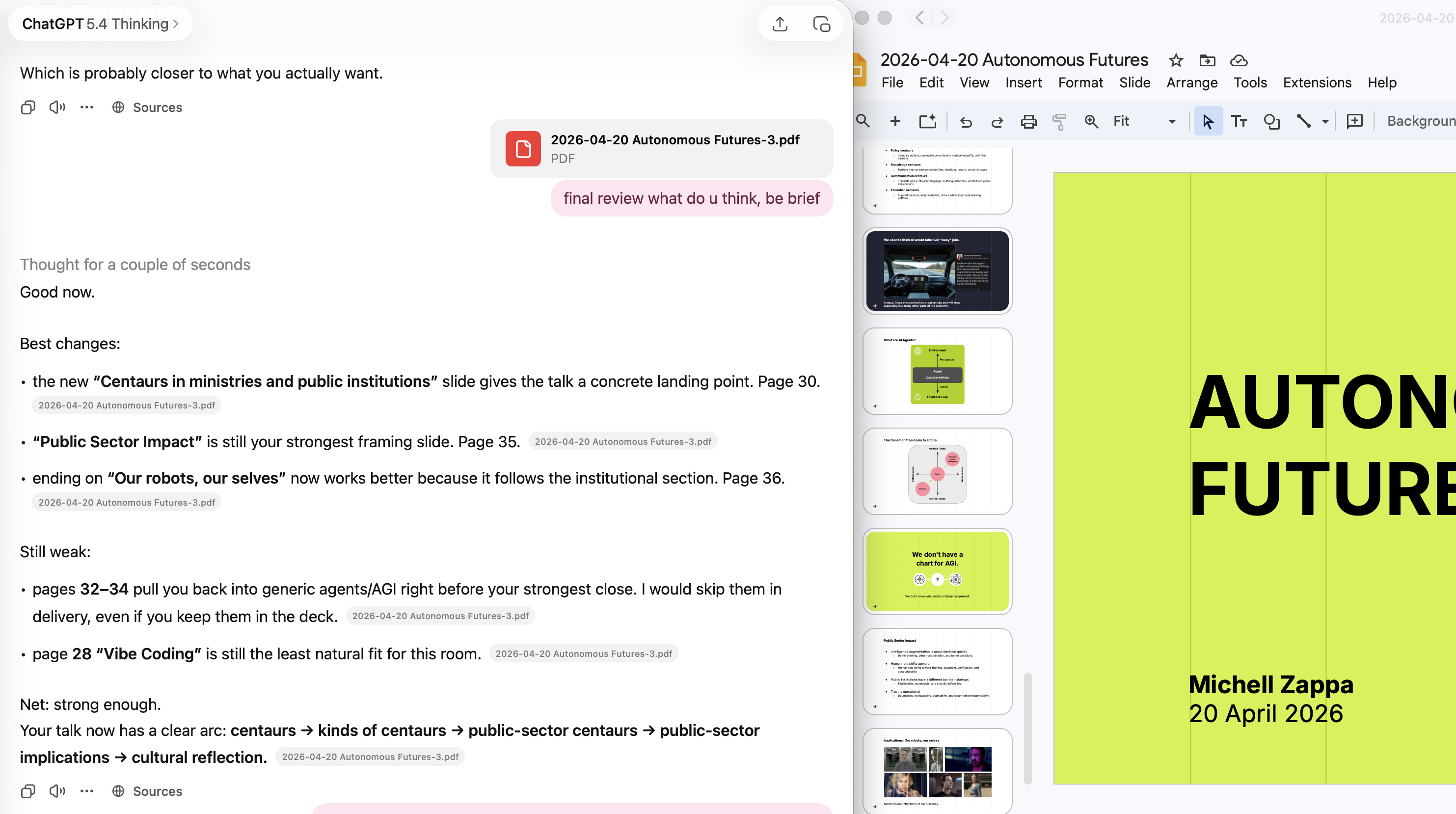Open the Arrange menu
Screen dimensions: 1456x814
point(1191,82)
